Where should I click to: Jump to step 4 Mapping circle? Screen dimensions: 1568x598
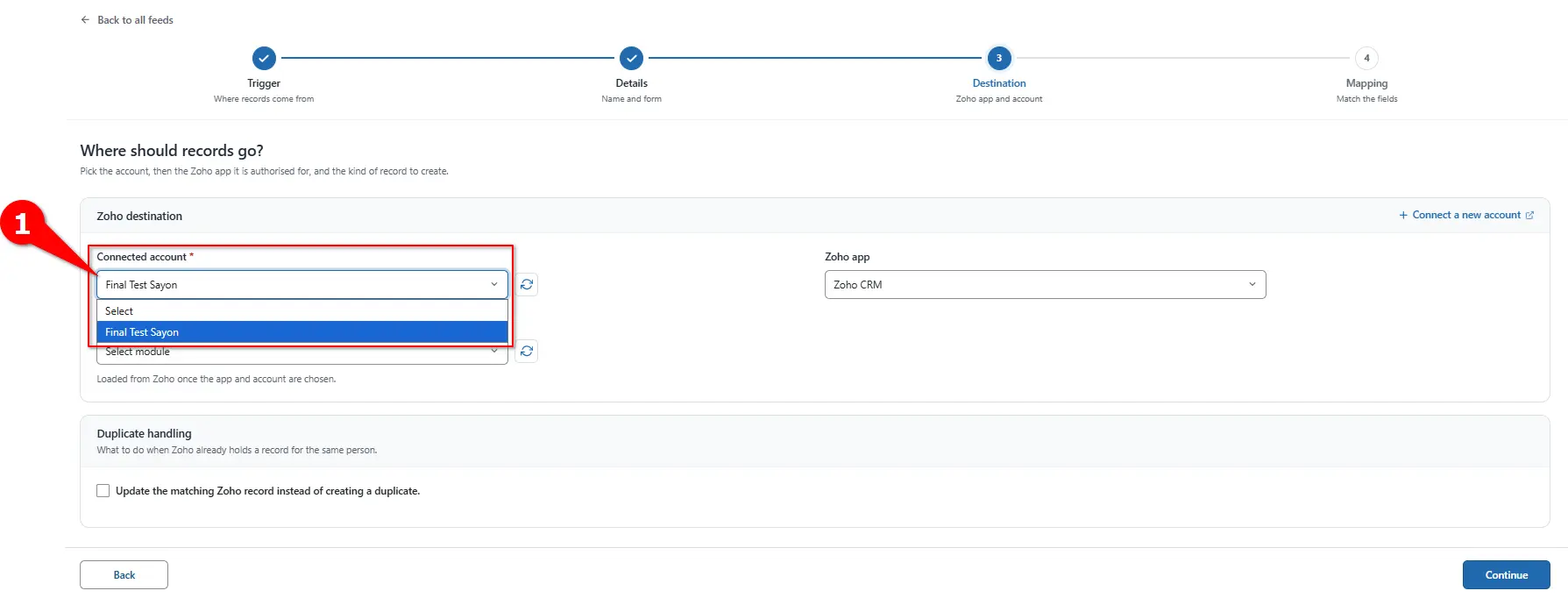pos(1366,58)
